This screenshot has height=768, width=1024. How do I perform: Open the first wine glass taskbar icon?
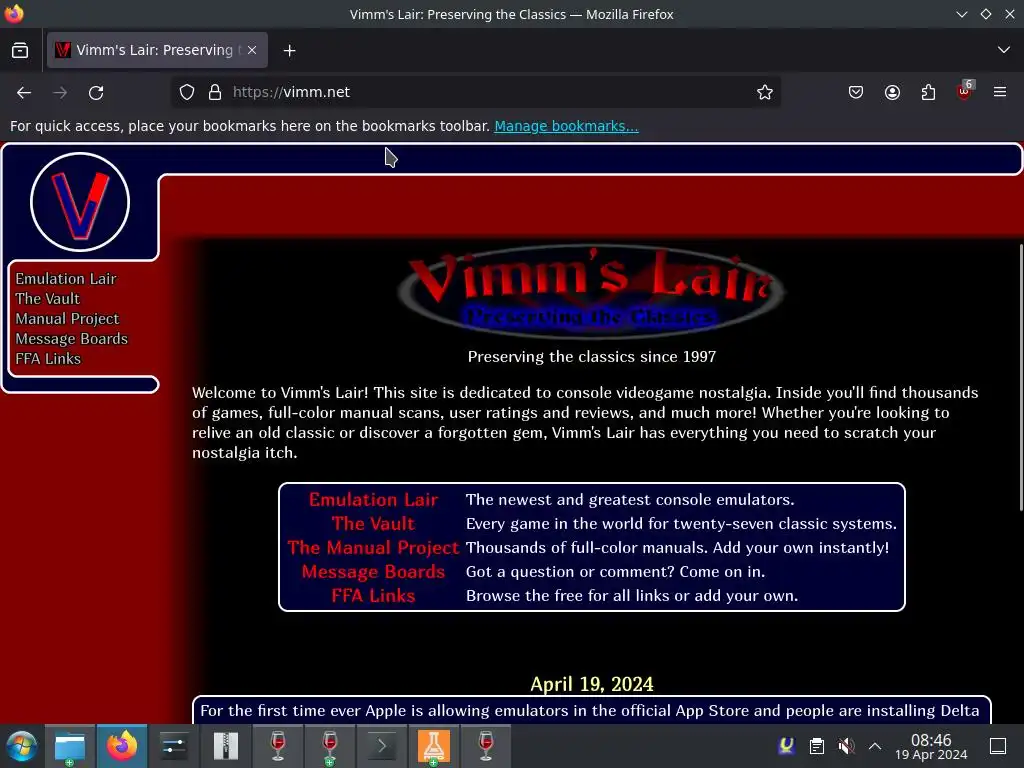click(278, 746)
